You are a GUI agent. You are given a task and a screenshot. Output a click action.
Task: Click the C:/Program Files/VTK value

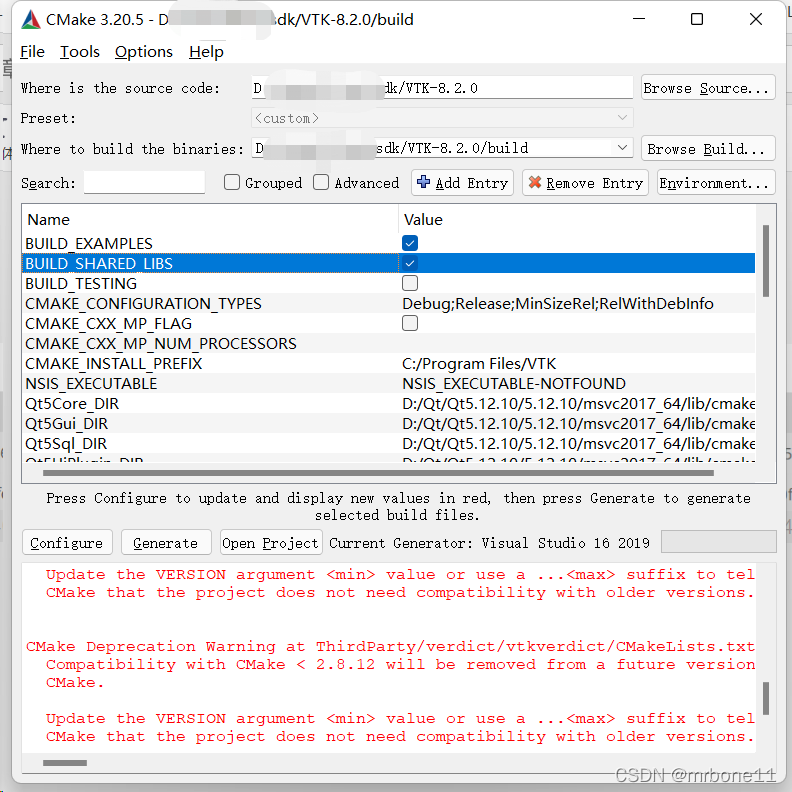pyautogui.click(x=479, y=364)
